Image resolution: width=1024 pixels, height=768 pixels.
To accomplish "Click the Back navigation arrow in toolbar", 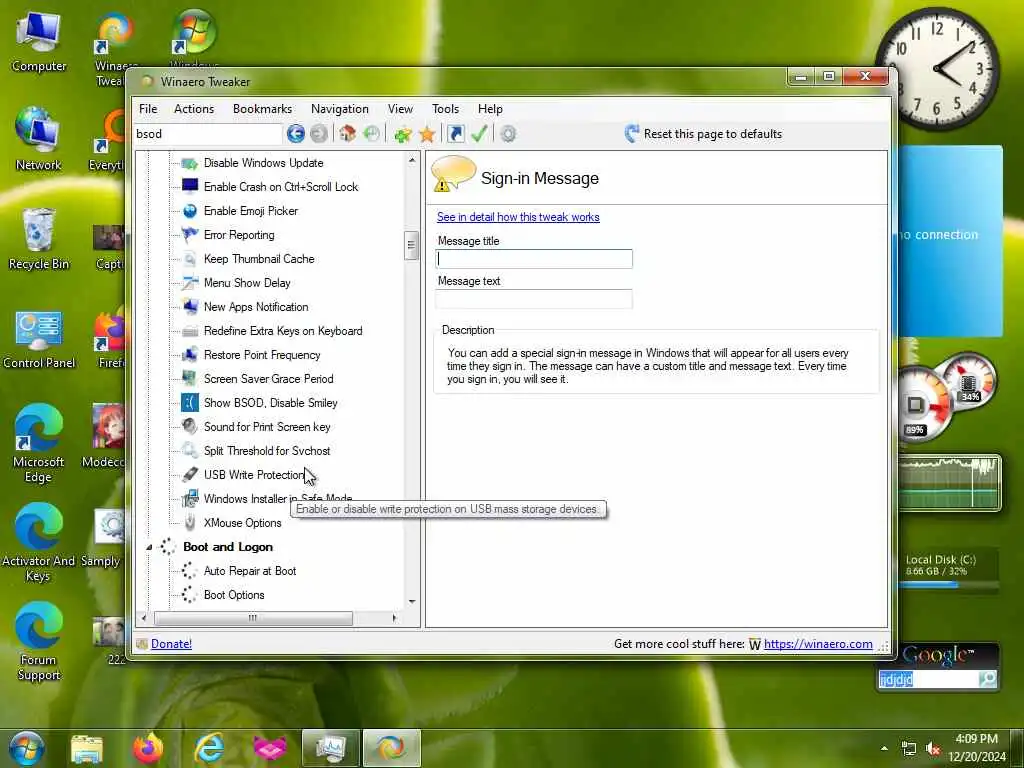I will tap(296, 134).
